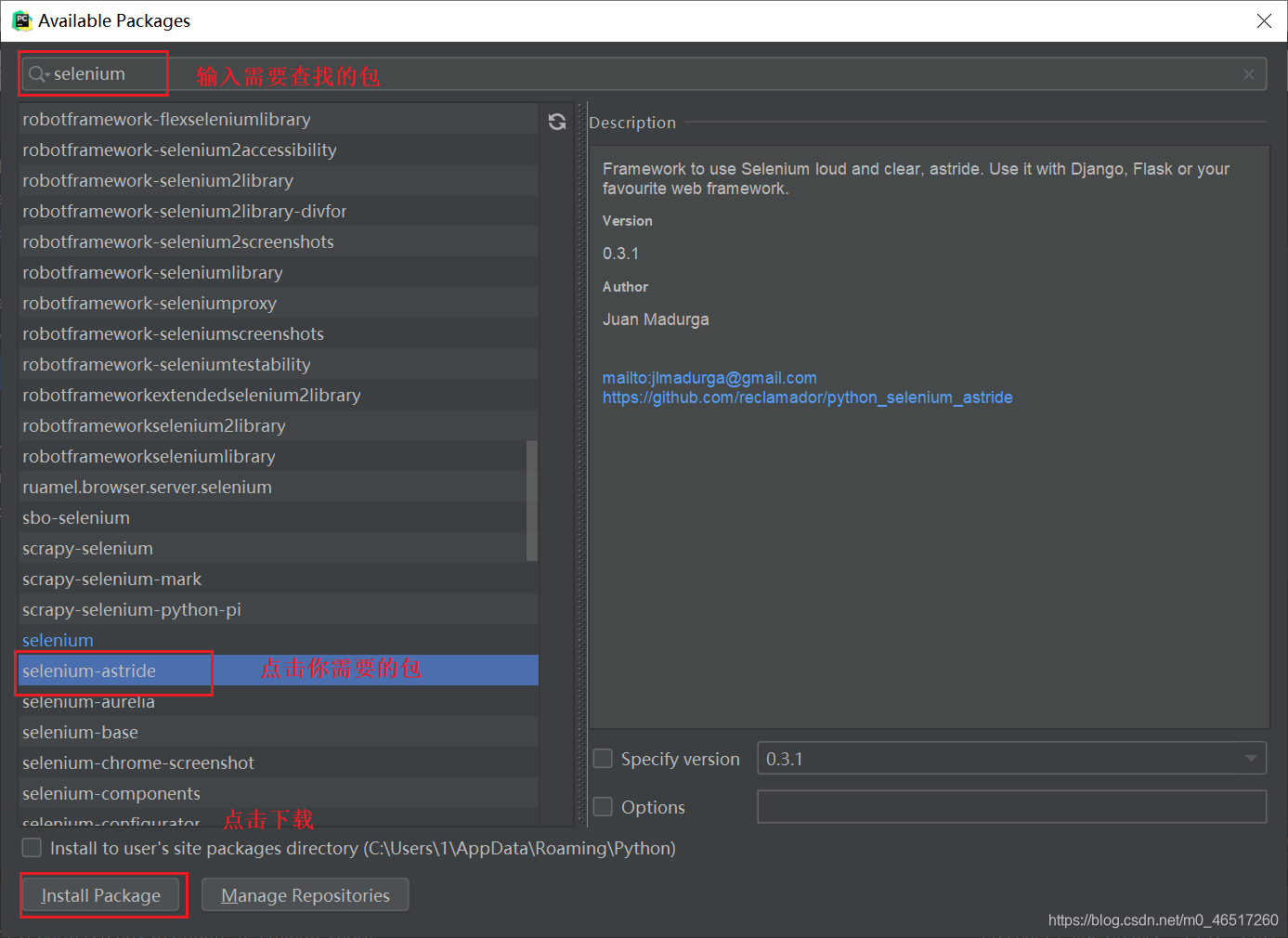Image resolution: width=1288 pixels, height=938 pixels.
Task: Select ruamel.browser.server.selenium package
Action: [279, 487]
